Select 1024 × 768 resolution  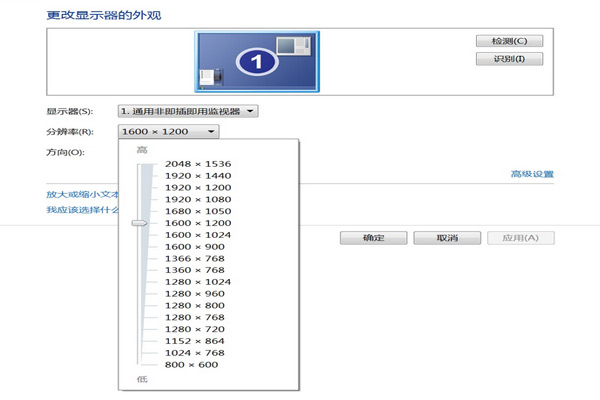(195, 353)
